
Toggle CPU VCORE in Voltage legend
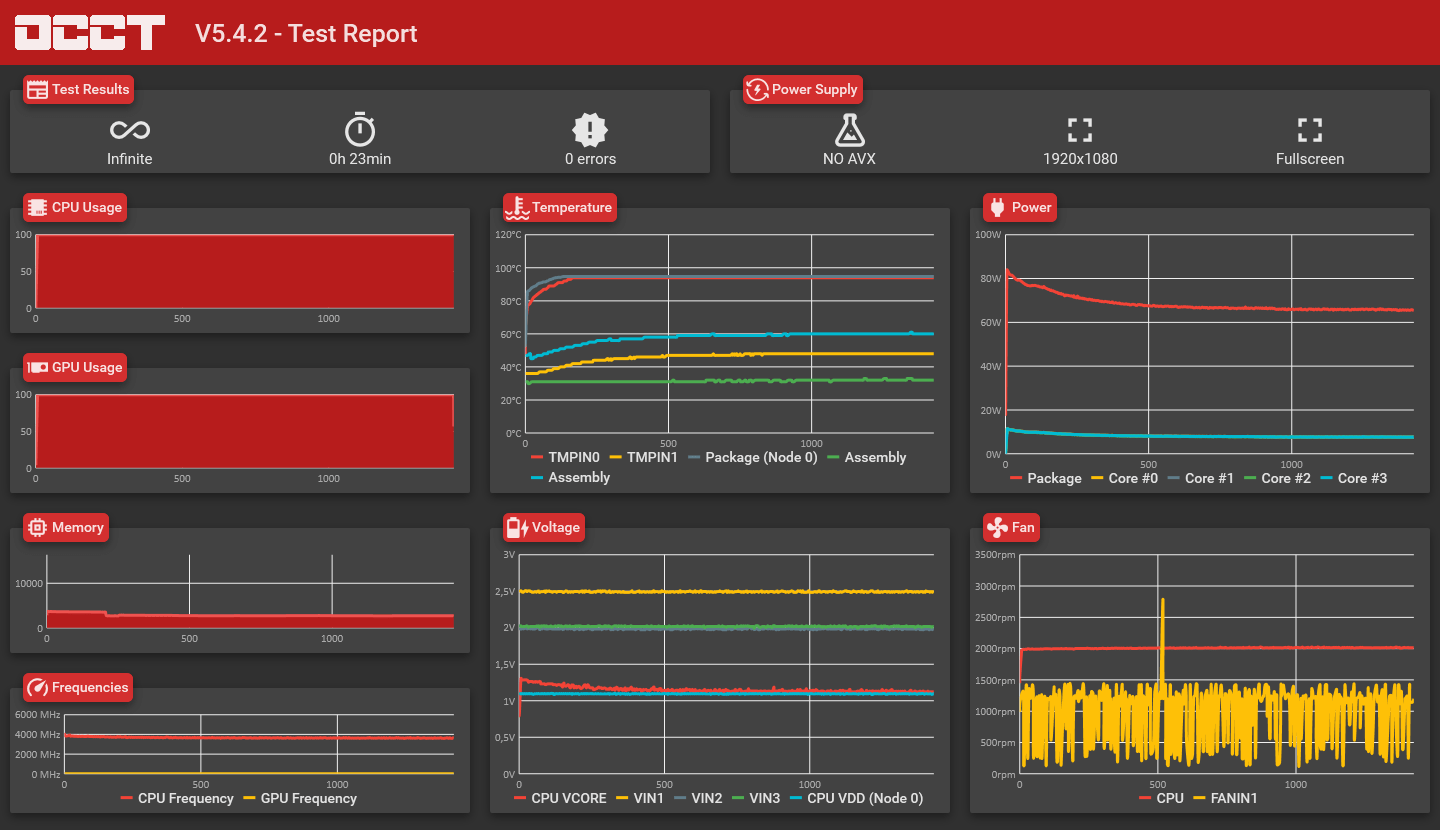tap(560, 798)
